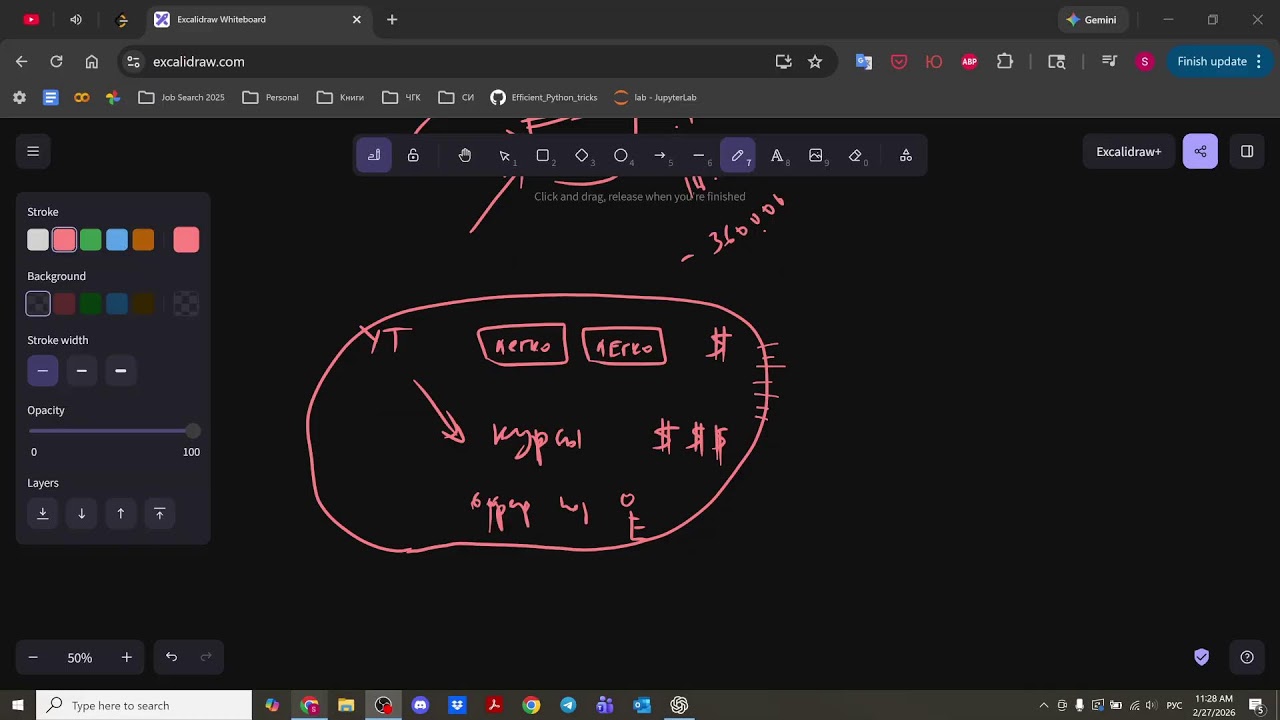Click the opacity slider handle

coord(192,431)
